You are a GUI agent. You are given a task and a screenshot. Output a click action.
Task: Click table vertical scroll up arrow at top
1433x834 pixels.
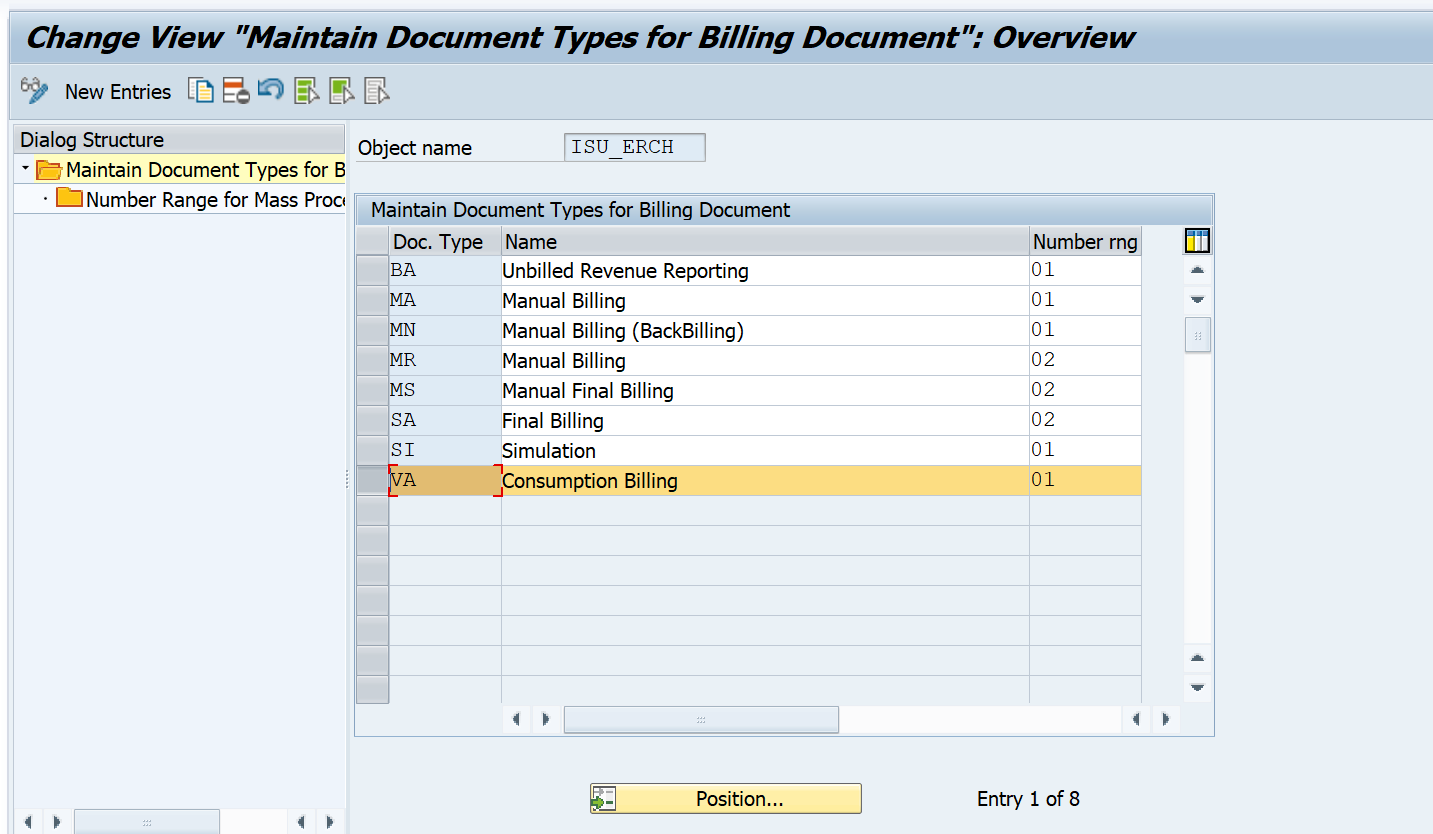click(x=1197, y=271)
